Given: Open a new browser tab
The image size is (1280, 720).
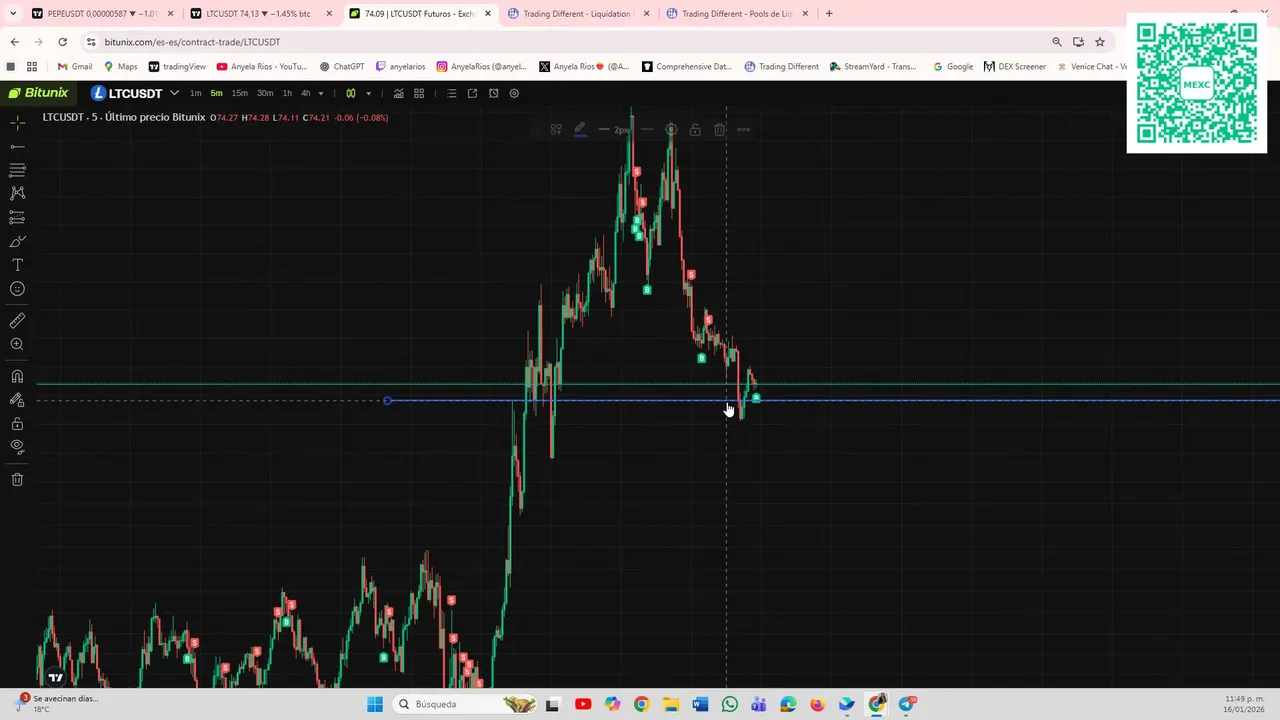Looking at the screenshot, I should point(829,14).
